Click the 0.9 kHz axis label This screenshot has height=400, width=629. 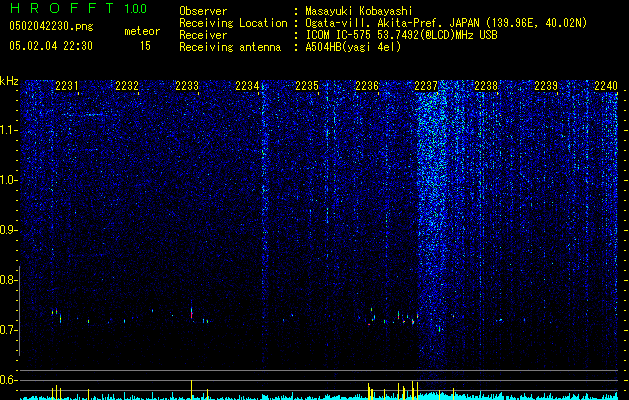click(x=8, y=230)
